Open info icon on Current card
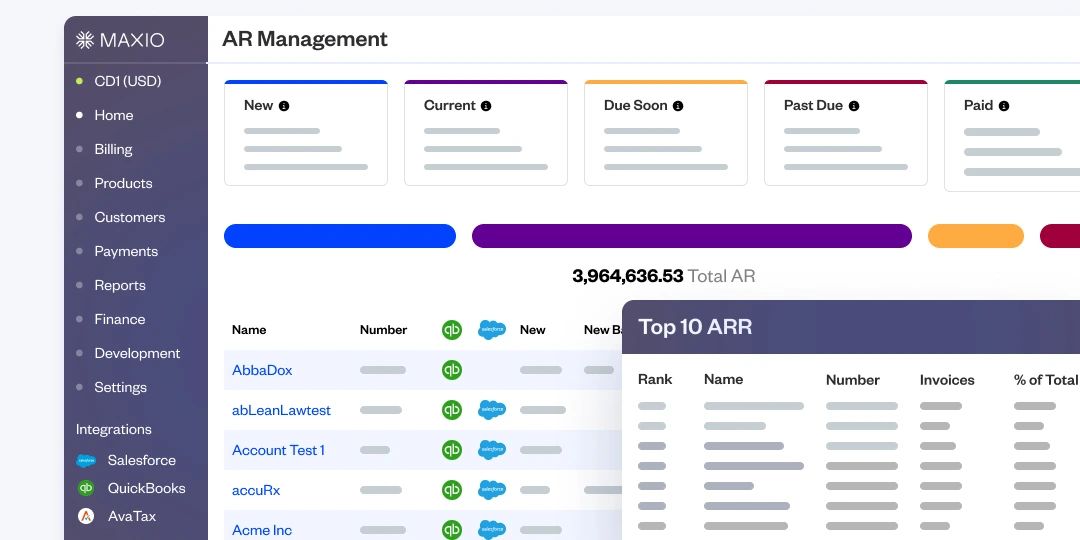This screenshot has height=540, width=1080. tap(486, 106)
